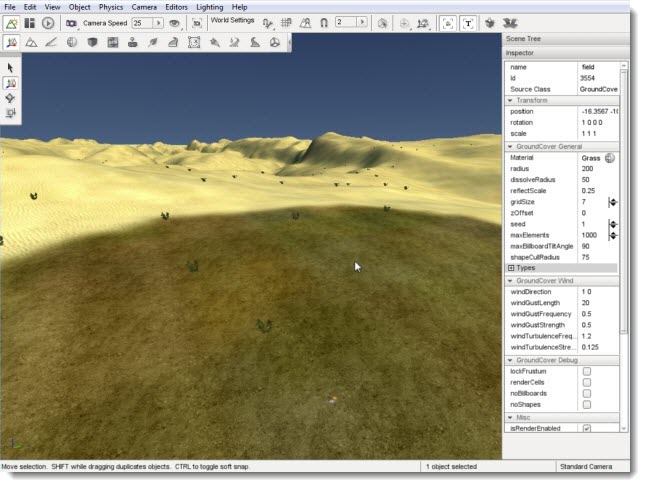
Task: Click the Play Game button in toolbar
Action: pos(48,22)
